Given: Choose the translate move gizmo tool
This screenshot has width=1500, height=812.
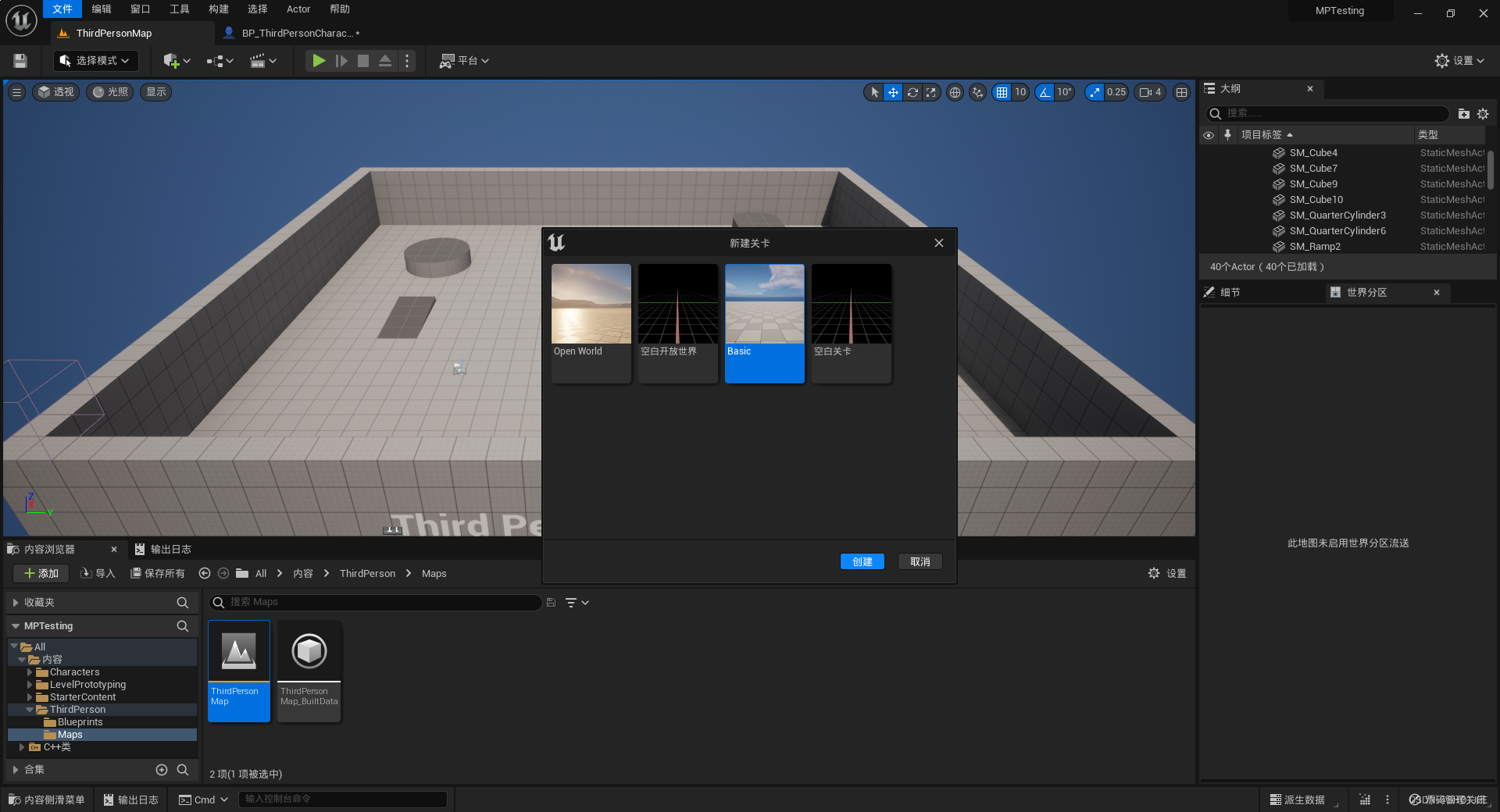Looking at the screenshot, I should tap(893, 92).
